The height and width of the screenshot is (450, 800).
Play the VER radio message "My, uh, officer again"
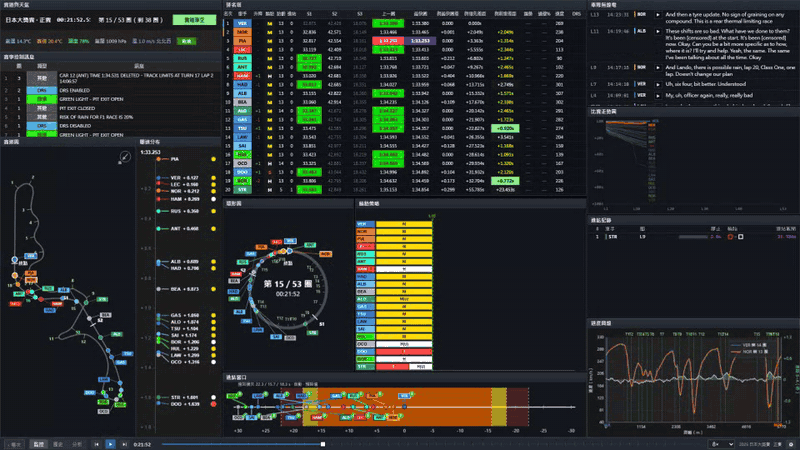(657, 95)
